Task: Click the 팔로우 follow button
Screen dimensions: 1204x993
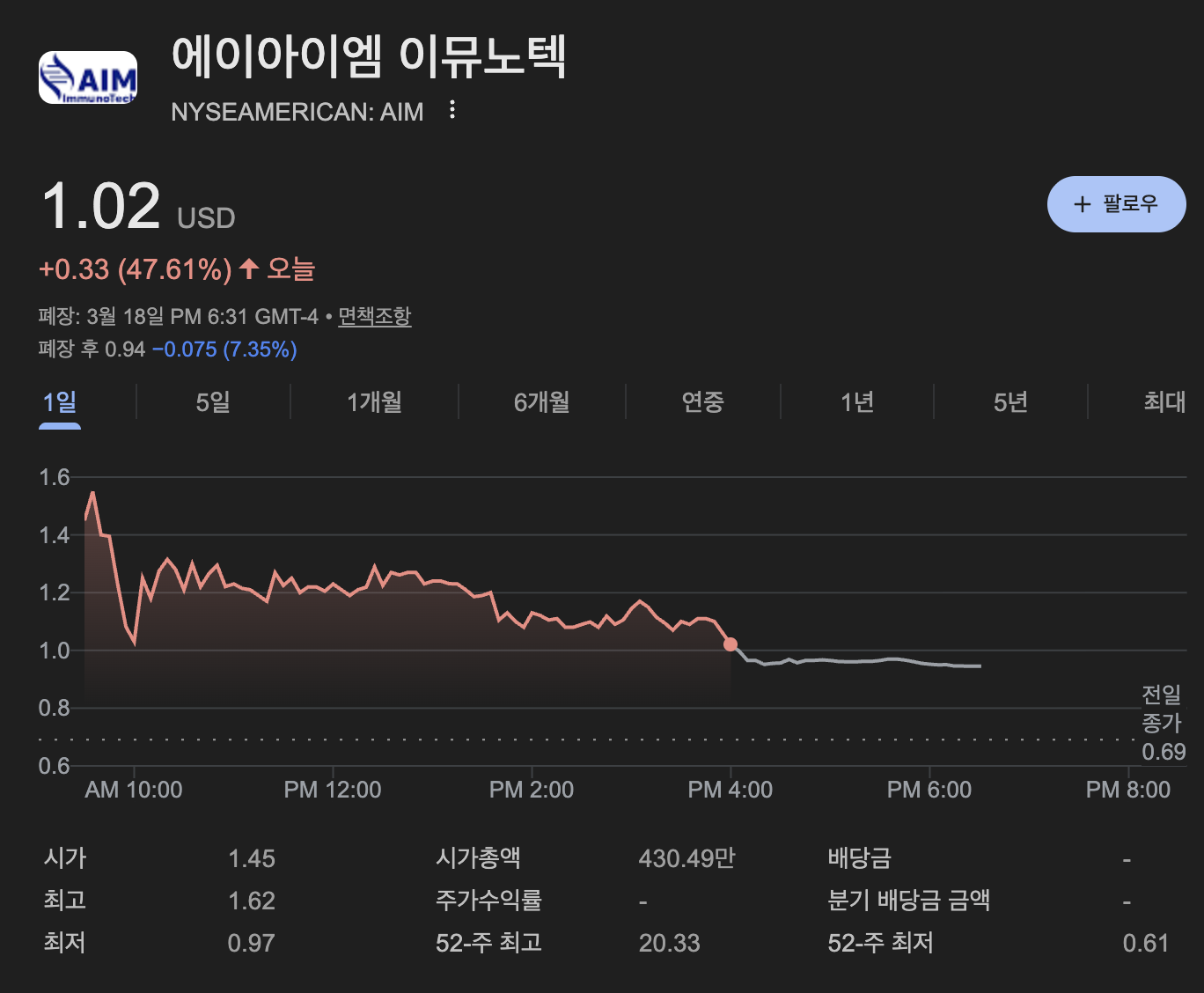Action: [1116, 204]
